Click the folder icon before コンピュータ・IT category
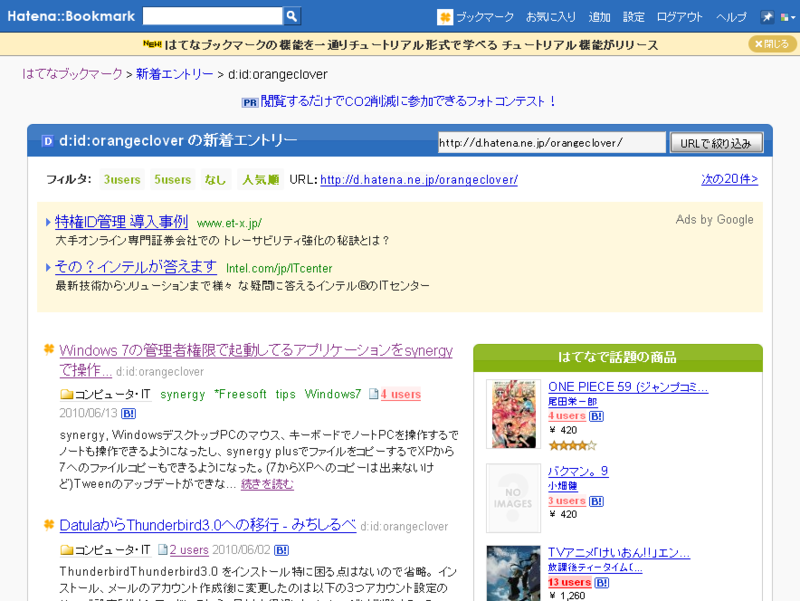800x601 pixels. pos(66,394)
